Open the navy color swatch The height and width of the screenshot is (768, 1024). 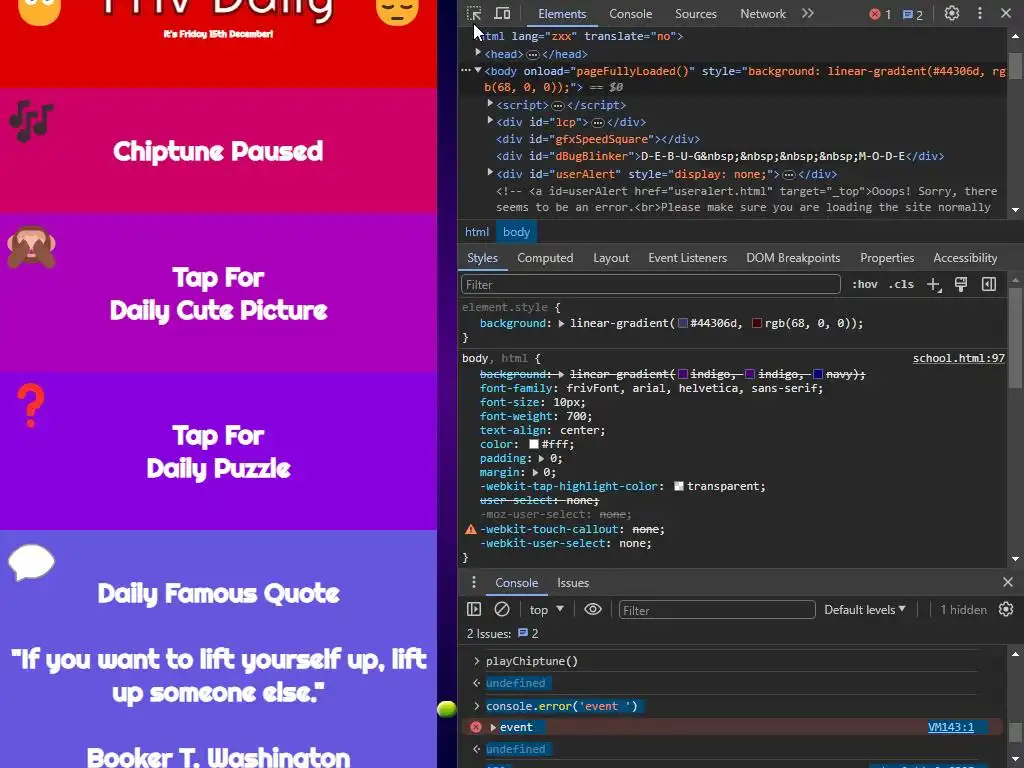pos(818,374)
